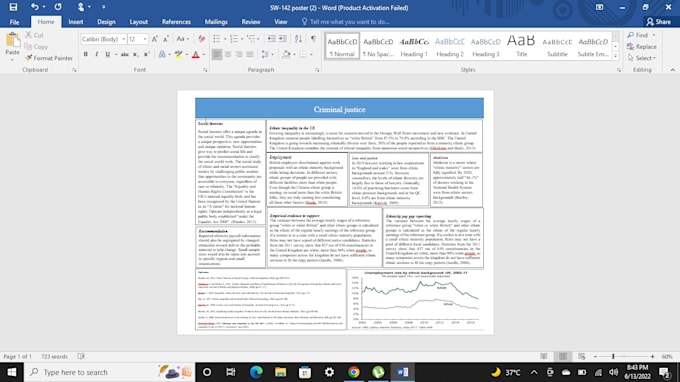Sort the selected paragraphs
The width and height of the screenshot is (680, 382).
coord(298,39)
